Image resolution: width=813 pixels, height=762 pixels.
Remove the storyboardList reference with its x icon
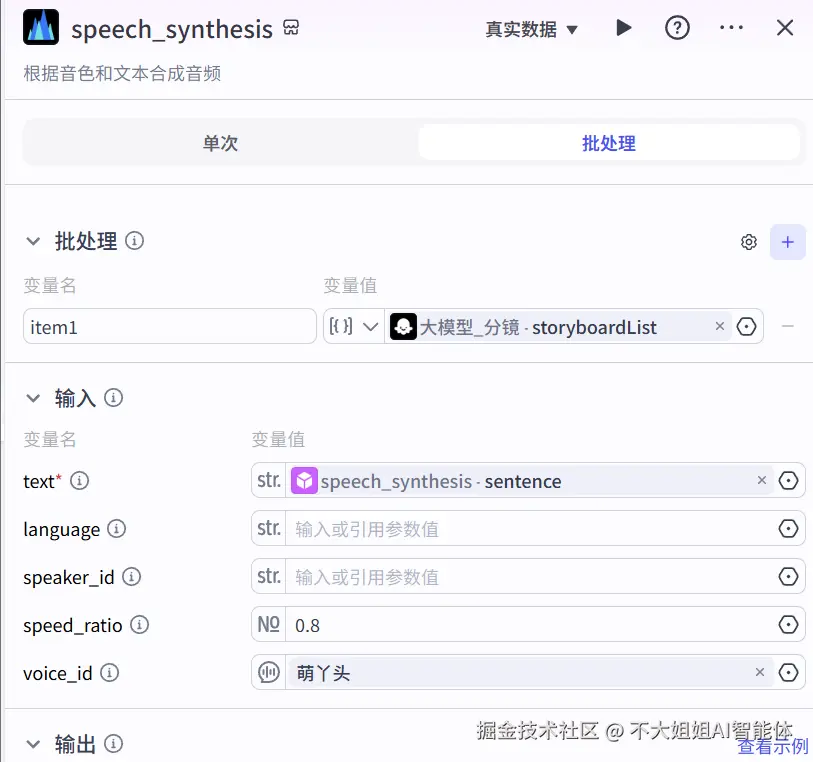click(x=719, y=326)
